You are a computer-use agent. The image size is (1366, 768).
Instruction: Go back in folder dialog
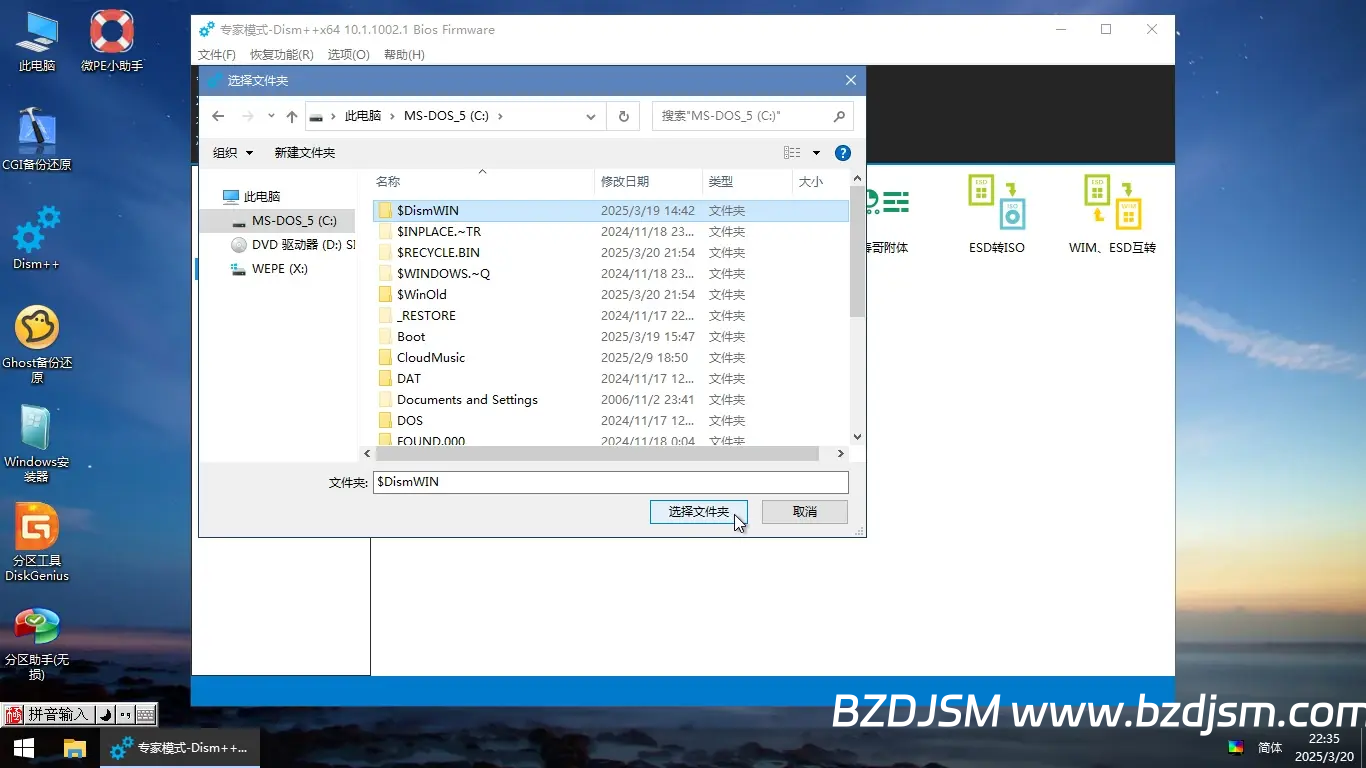click(x=218, y=116)
